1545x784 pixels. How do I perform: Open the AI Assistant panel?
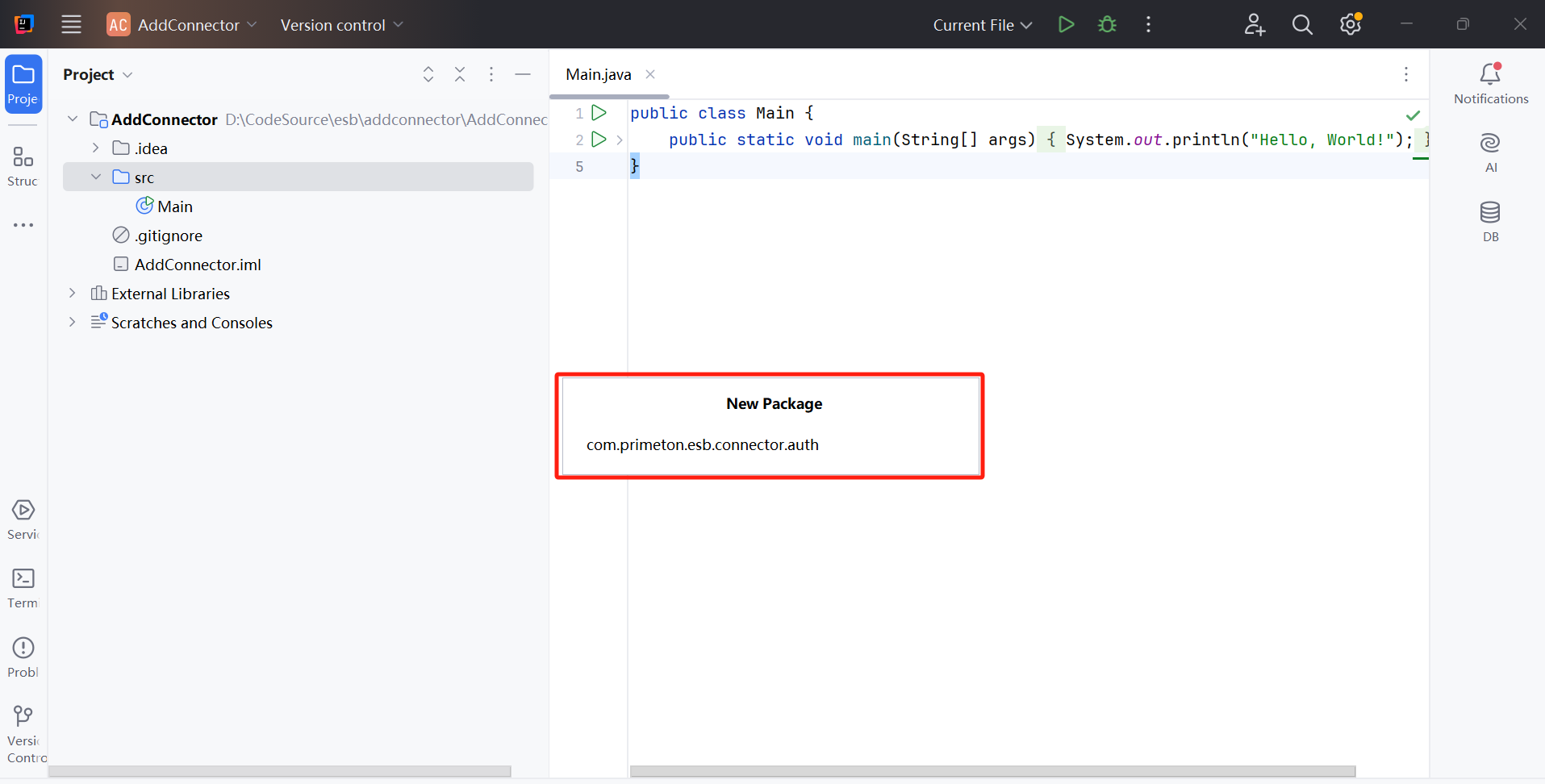[x=1490, y=152]
